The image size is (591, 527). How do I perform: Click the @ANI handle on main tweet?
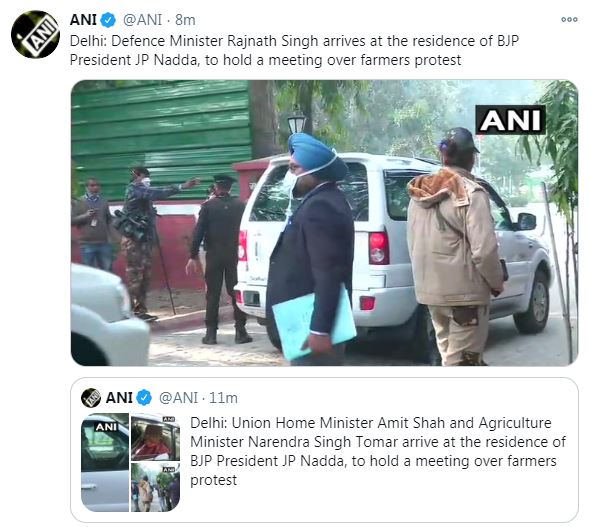point(143,20)
